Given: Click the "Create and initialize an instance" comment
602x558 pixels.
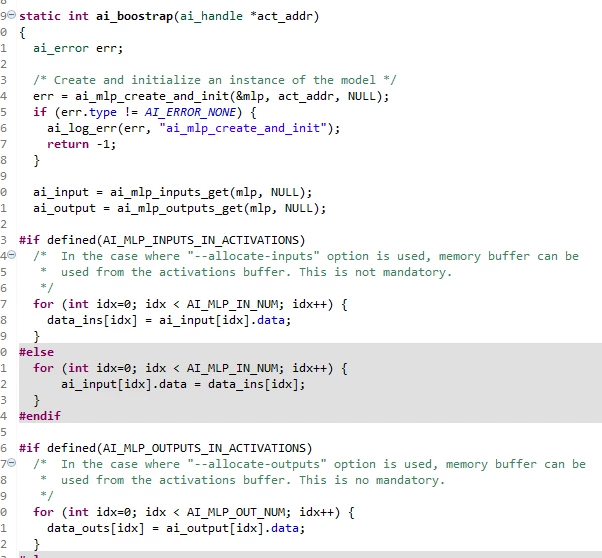Looking at the screenshot, I should [215, 80].
